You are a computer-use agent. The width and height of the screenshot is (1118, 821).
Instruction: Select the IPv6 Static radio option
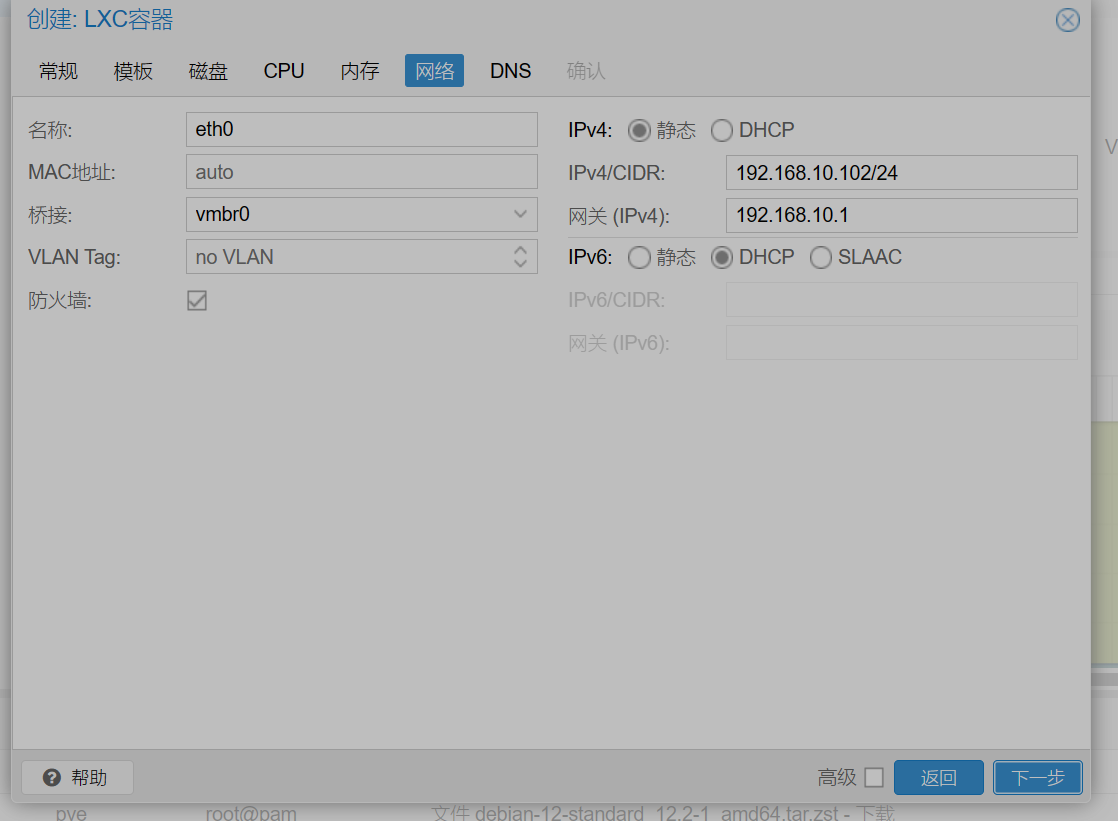tap(639, 257)
